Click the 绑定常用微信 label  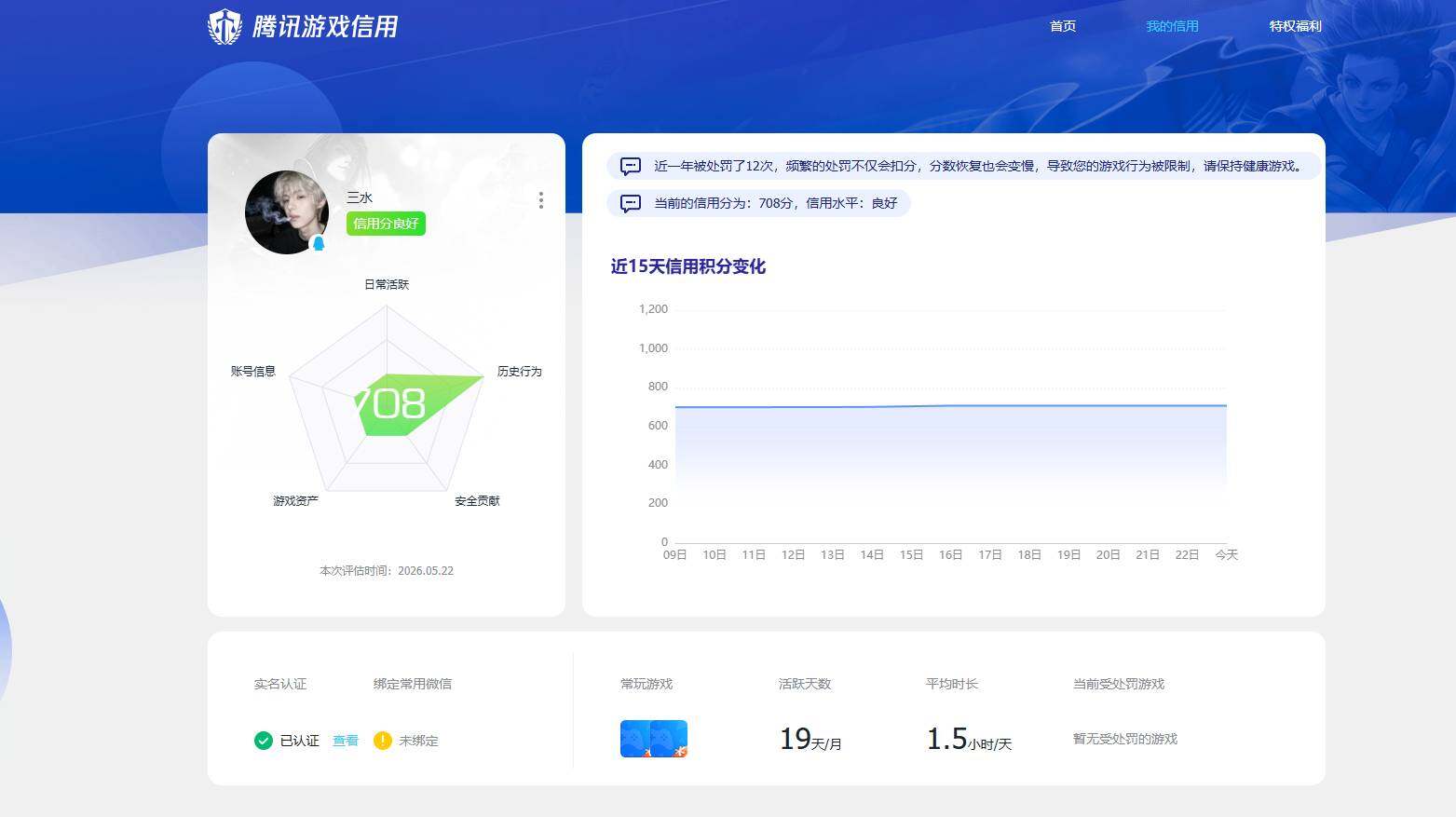tap(413, 684)
